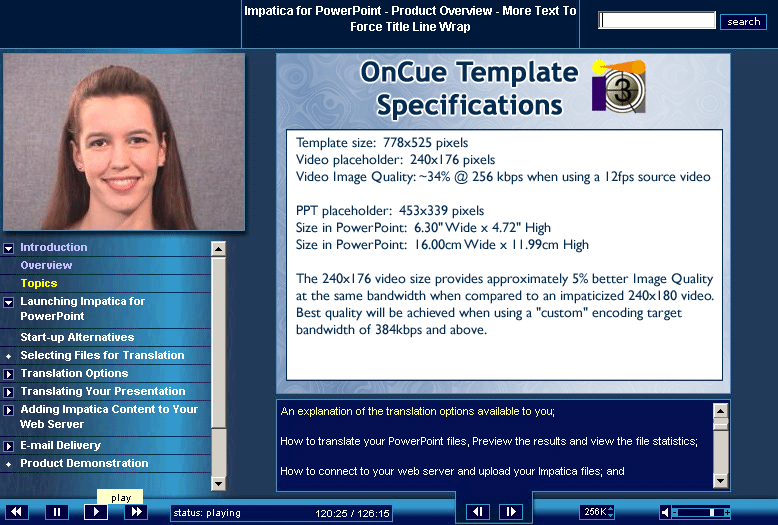Open Adding Impatica Content to Your Web Server
The width and height of the screenshot is (778, 525).
tap(109, 416)
